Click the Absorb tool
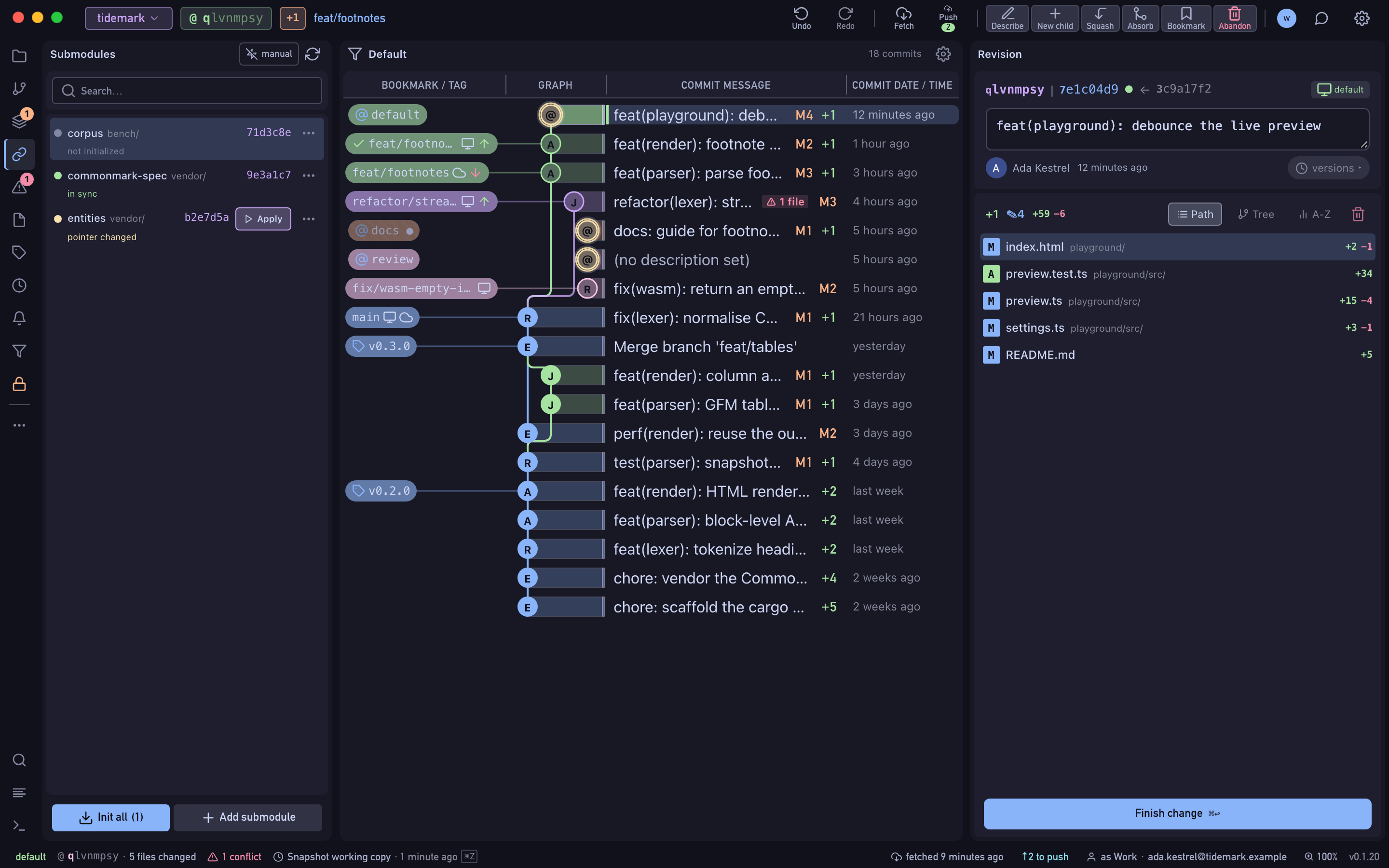1389x868 pixels. tap(1140, 18)
